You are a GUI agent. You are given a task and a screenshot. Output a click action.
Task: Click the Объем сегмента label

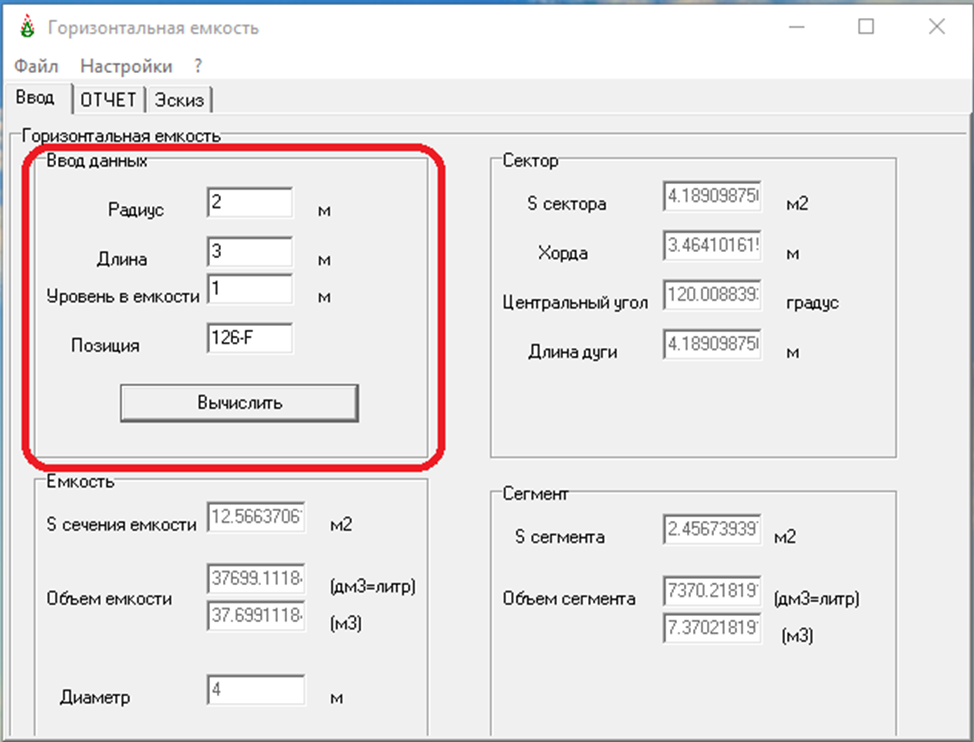pyautogui.click(x=569, y=599)
